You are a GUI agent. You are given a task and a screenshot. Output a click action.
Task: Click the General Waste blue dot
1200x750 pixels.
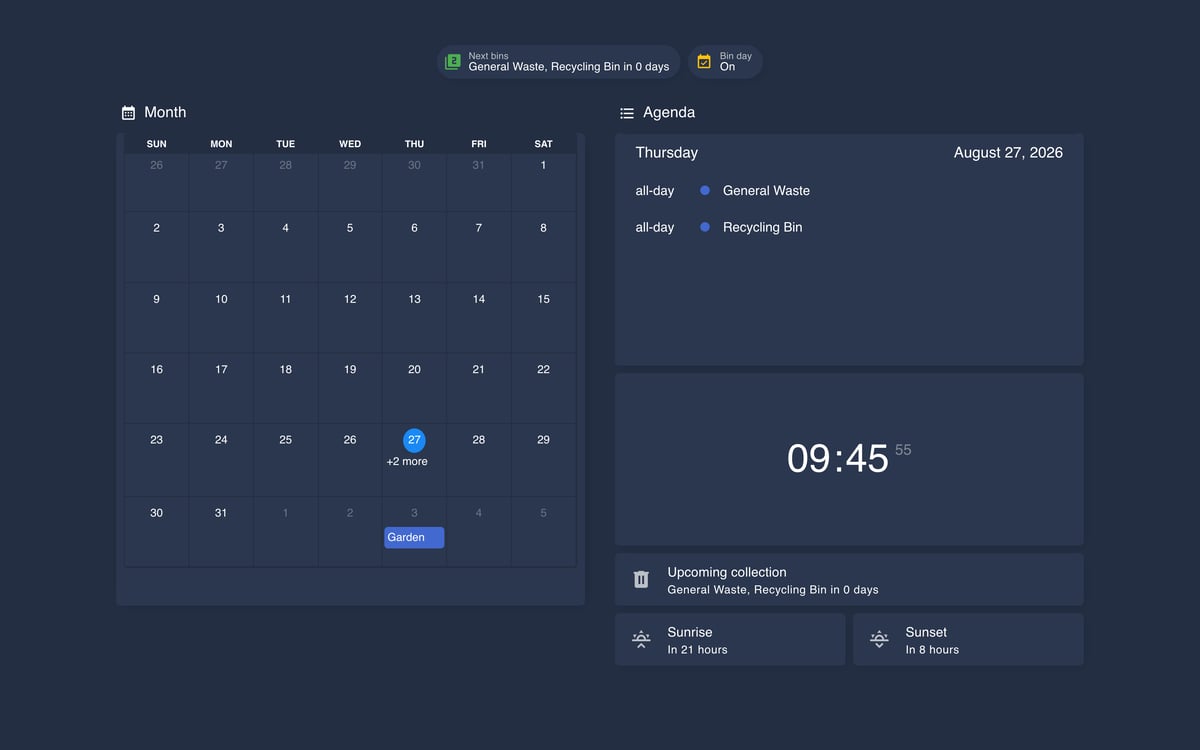[x=705, y=190]
